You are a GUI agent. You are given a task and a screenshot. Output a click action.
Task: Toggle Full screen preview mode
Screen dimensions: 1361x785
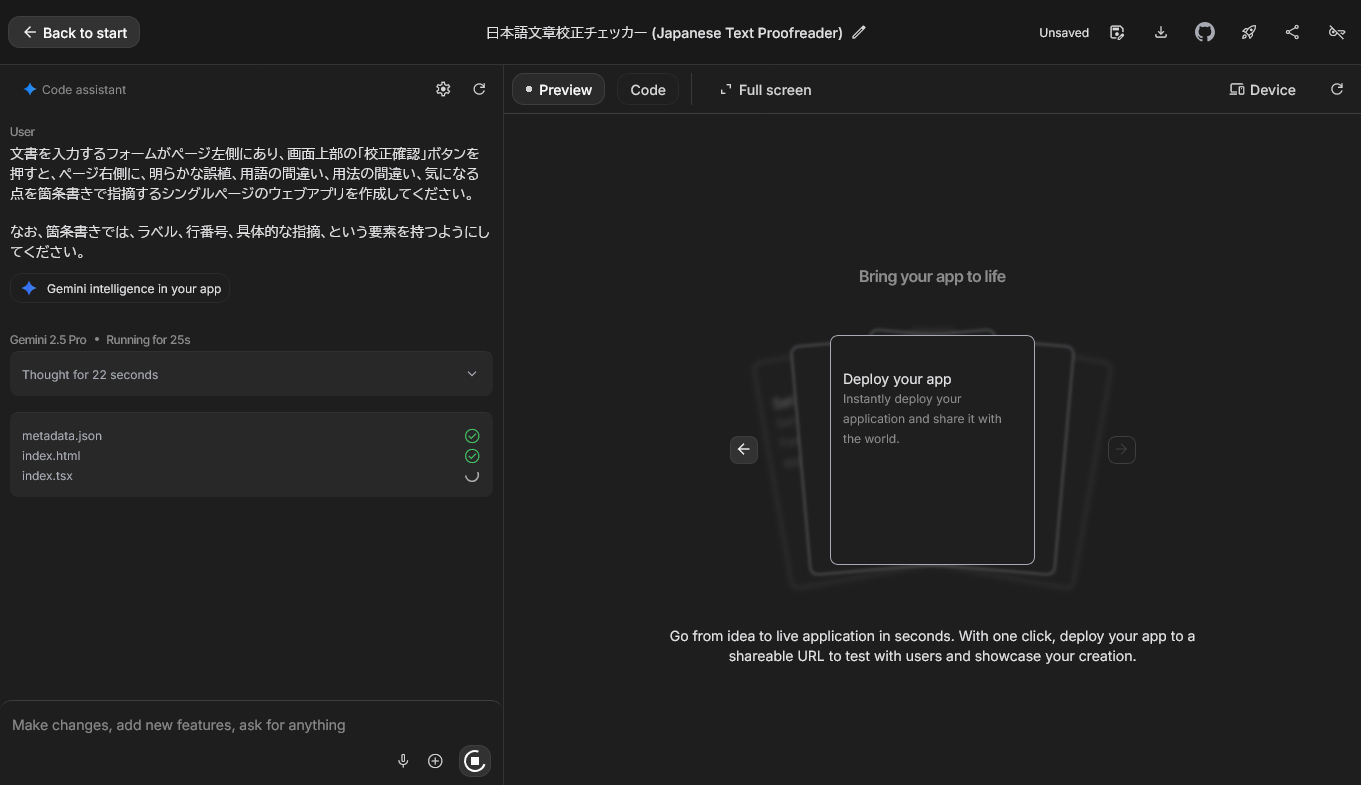tap(765, 89)
